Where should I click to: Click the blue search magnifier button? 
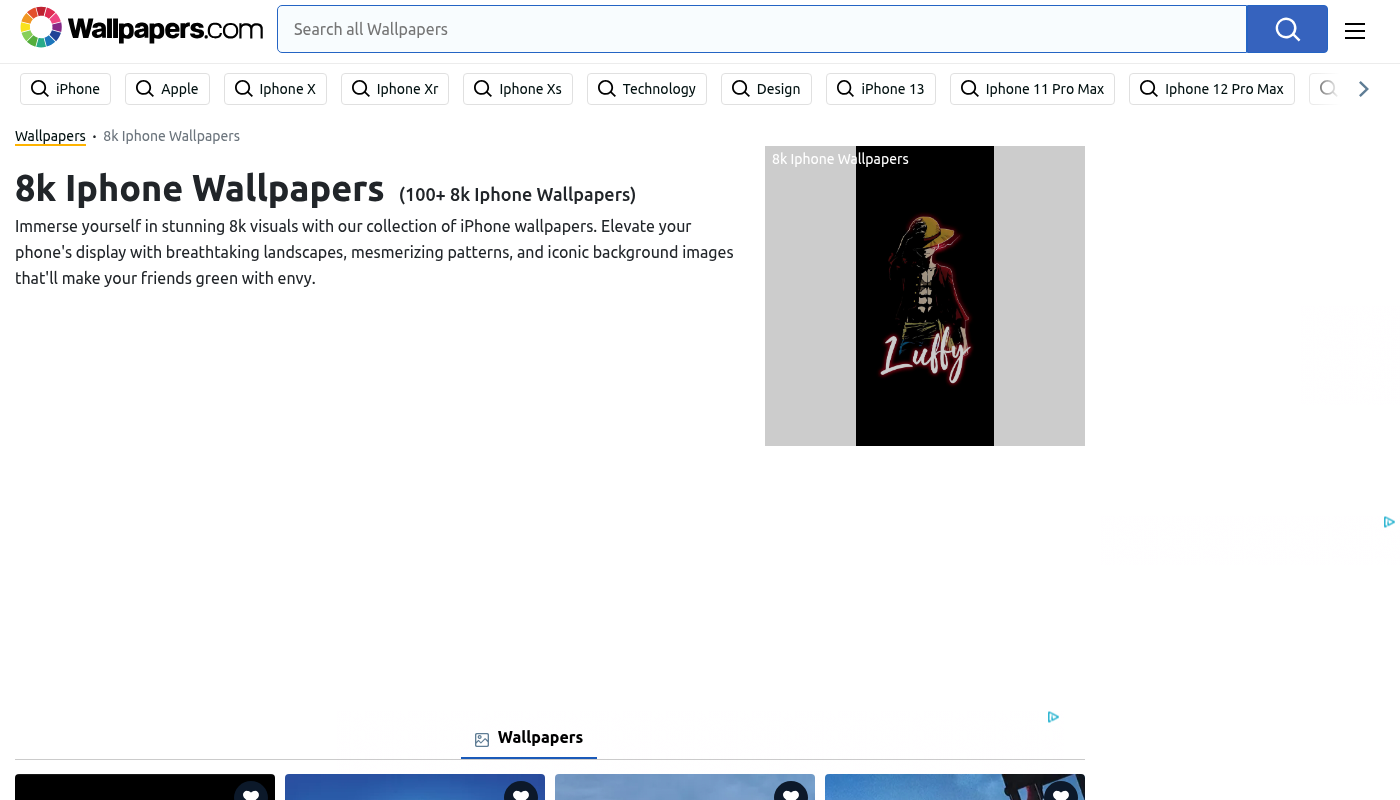click(x=1286, y=29)
